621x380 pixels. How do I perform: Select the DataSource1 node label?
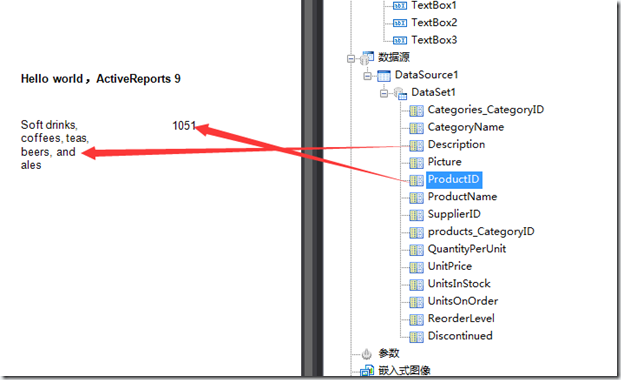[x=427, y=75]
